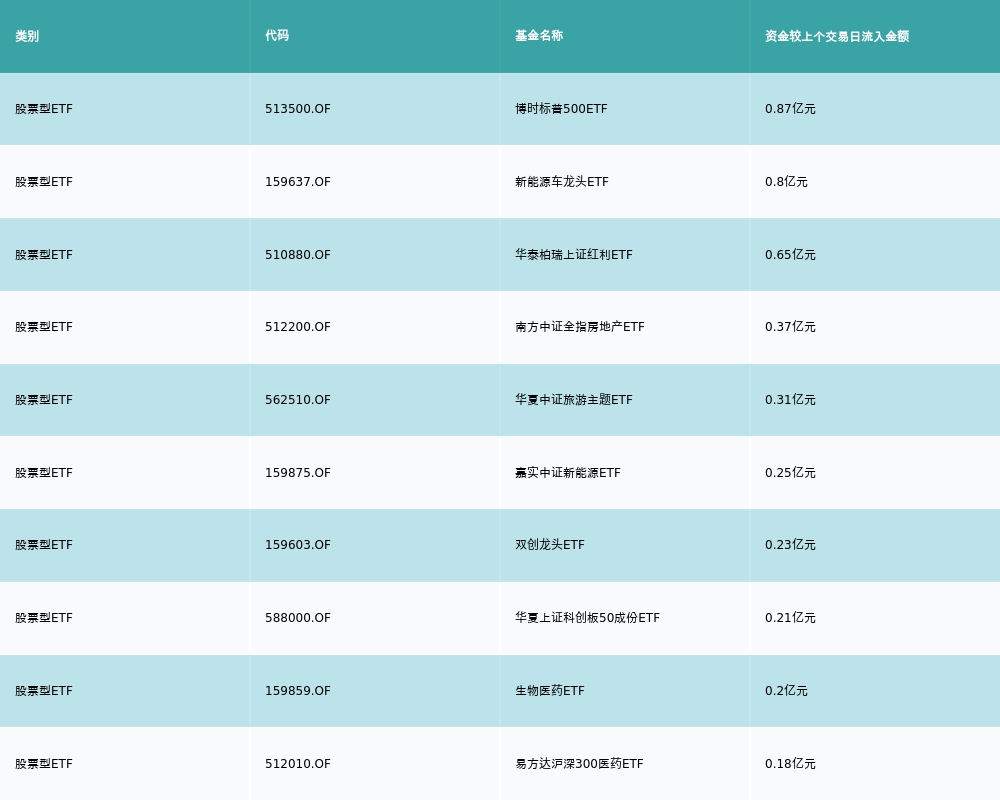Click 股票型ETF in the 159875.OF row
The image size is (1000, 800).
(44, 473)
